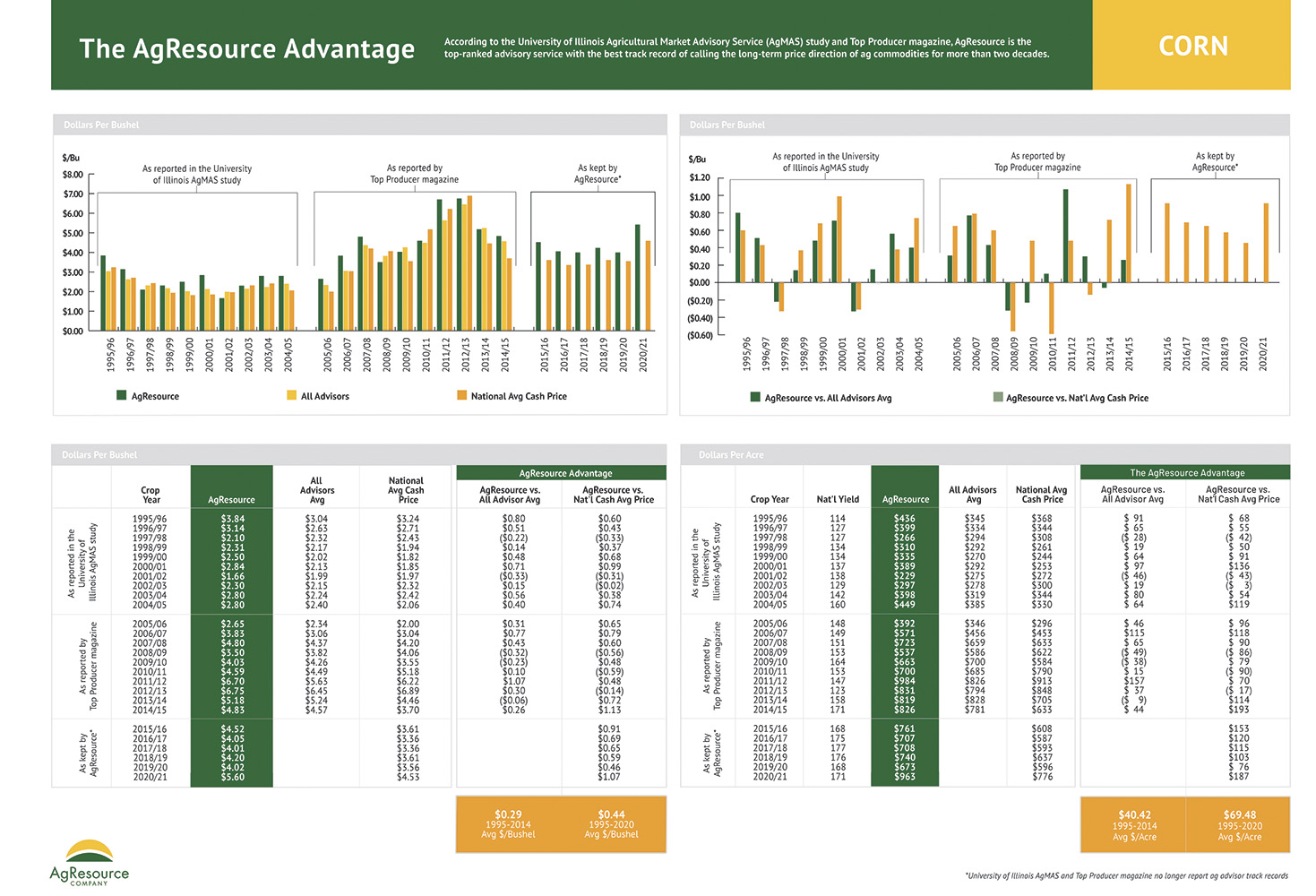The height and width of the screenshot is (896, 1316).
Task: Click the ($0.60) axis label on the right chart
Action: pos(700,336)
